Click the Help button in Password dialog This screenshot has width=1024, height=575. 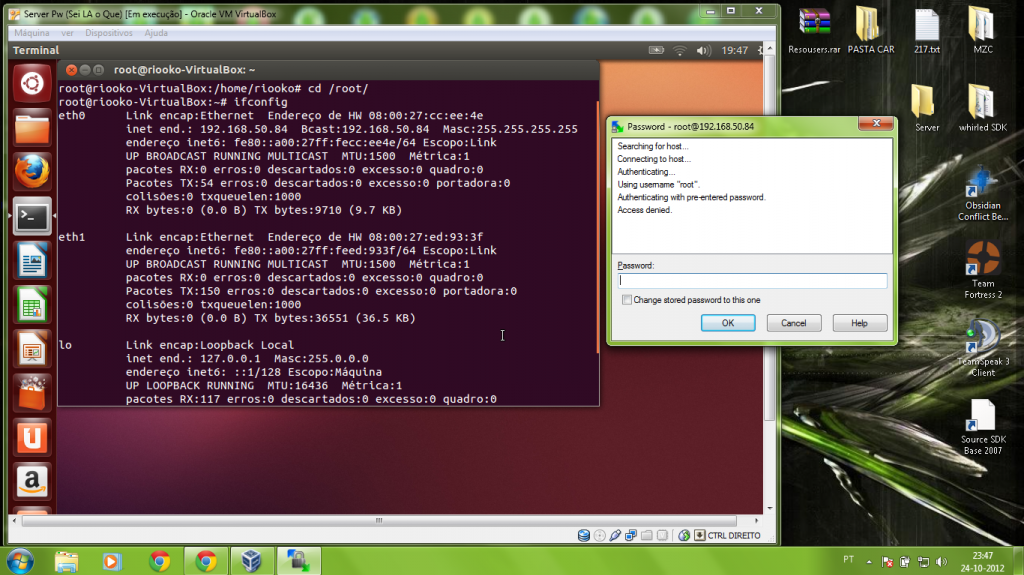tap(859, 323)
